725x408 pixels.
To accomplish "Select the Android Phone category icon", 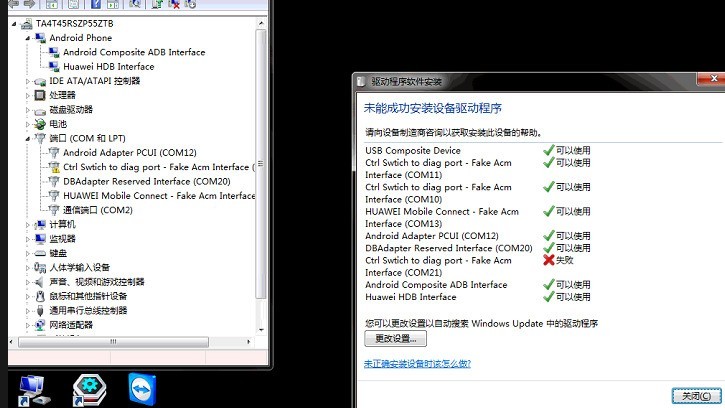I will tap(40, 38).
